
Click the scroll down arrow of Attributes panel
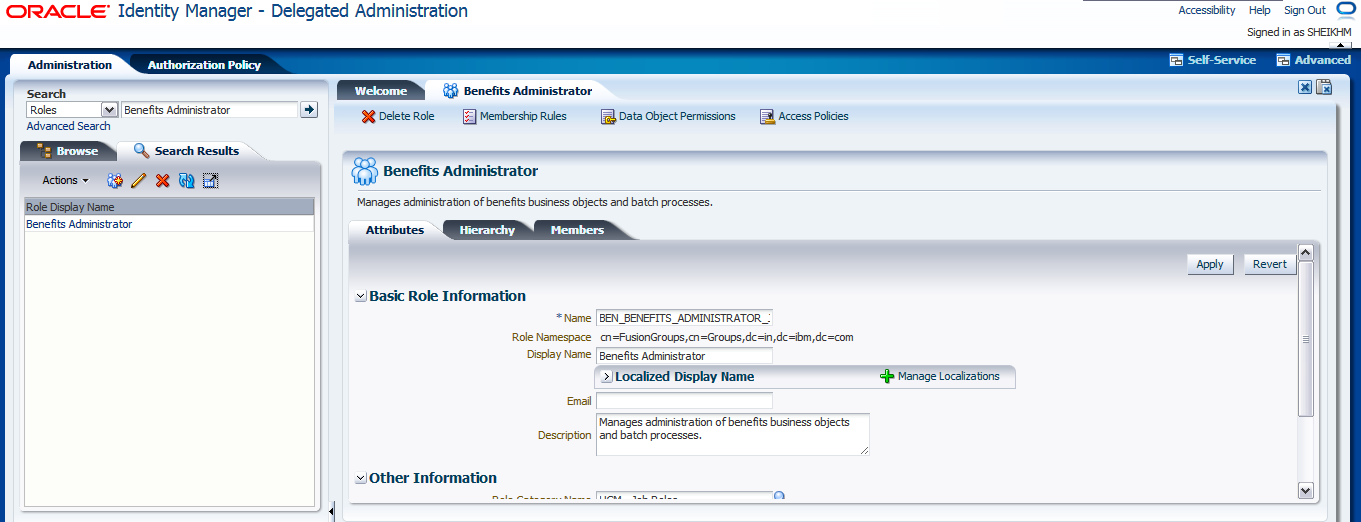tap(1305, 490)
